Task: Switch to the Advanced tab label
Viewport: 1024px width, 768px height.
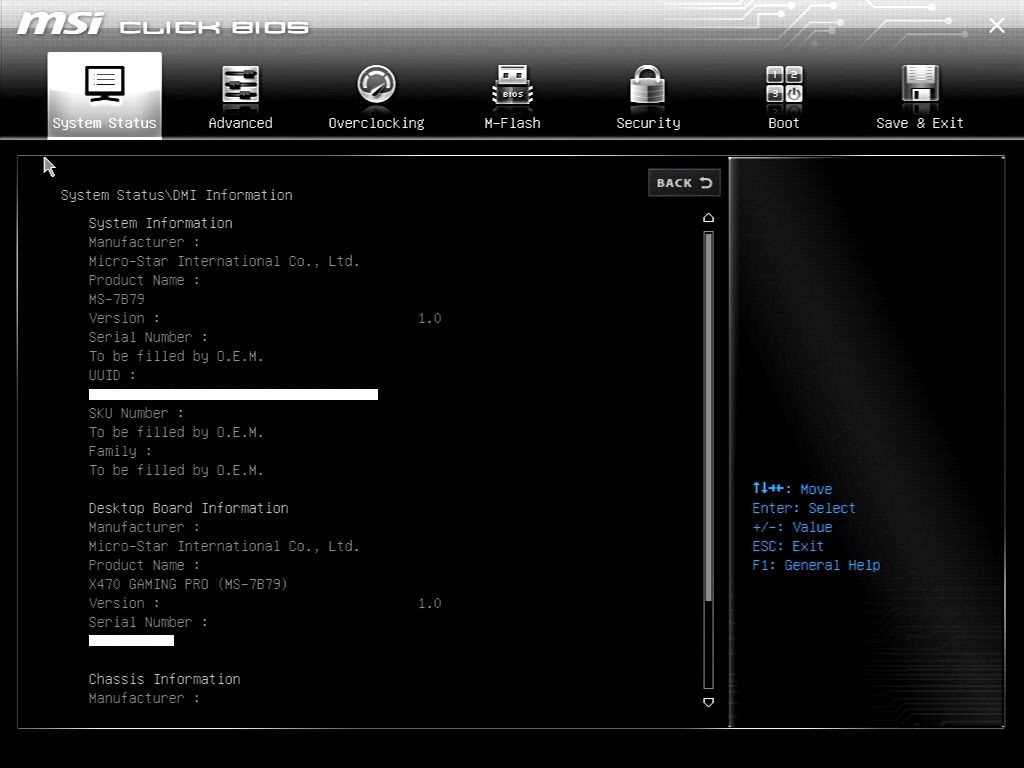Action: tap(240, 123)
